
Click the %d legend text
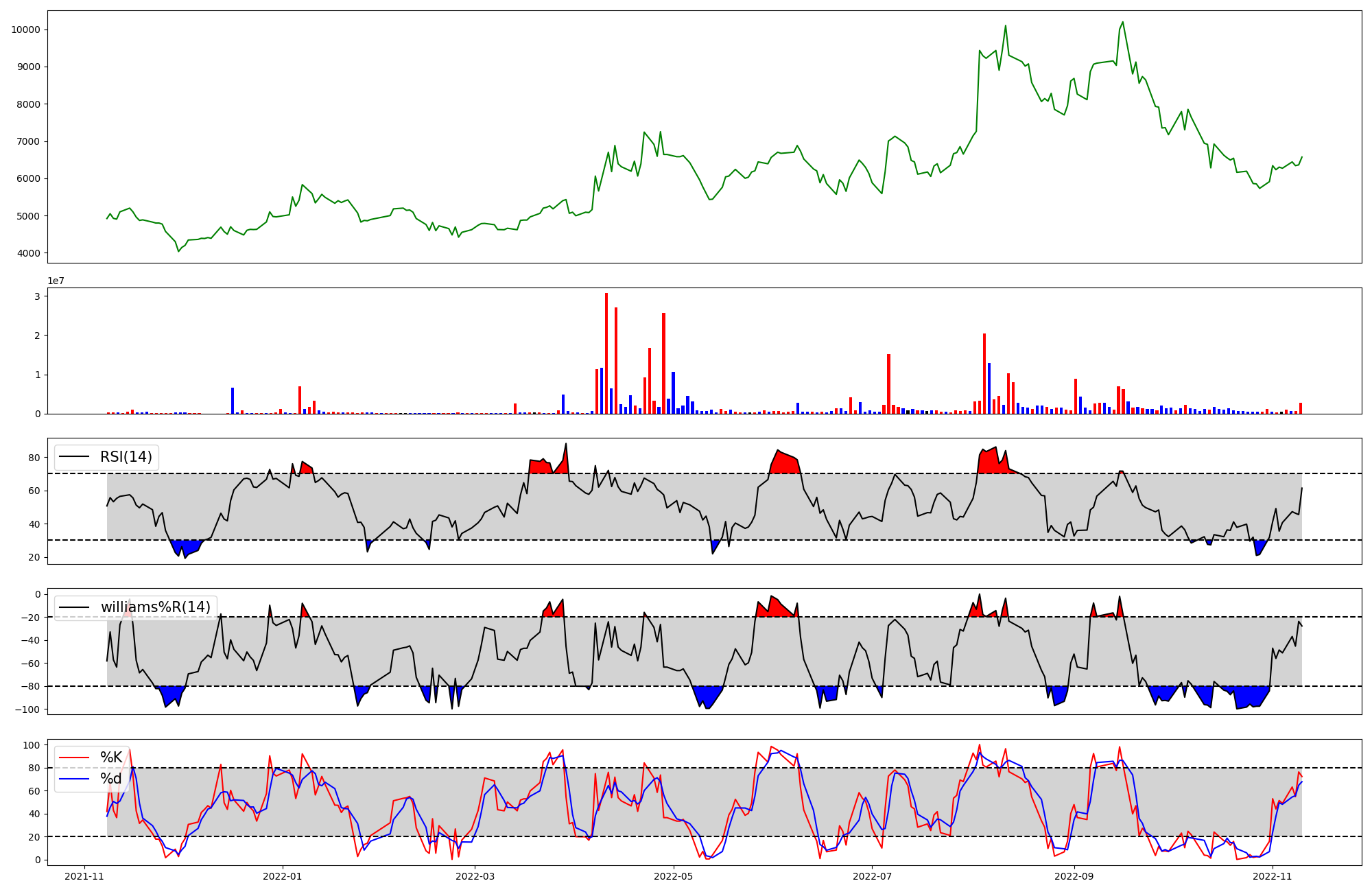(x=111, y=779)
